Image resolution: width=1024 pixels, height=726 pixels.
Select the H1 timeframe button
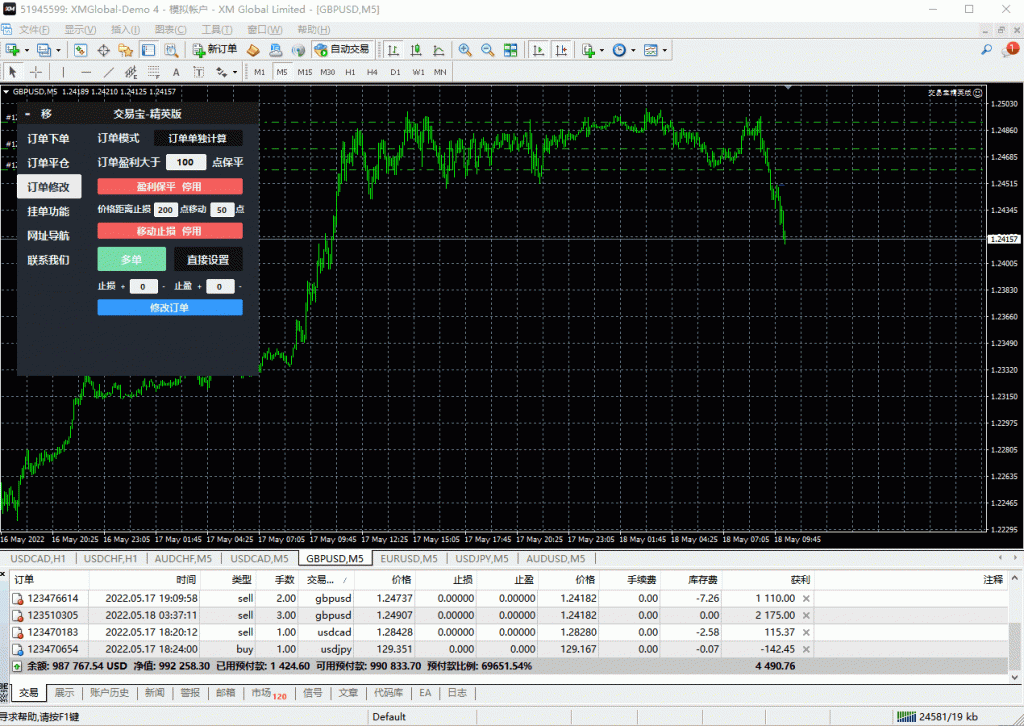(x=350, y=72)
